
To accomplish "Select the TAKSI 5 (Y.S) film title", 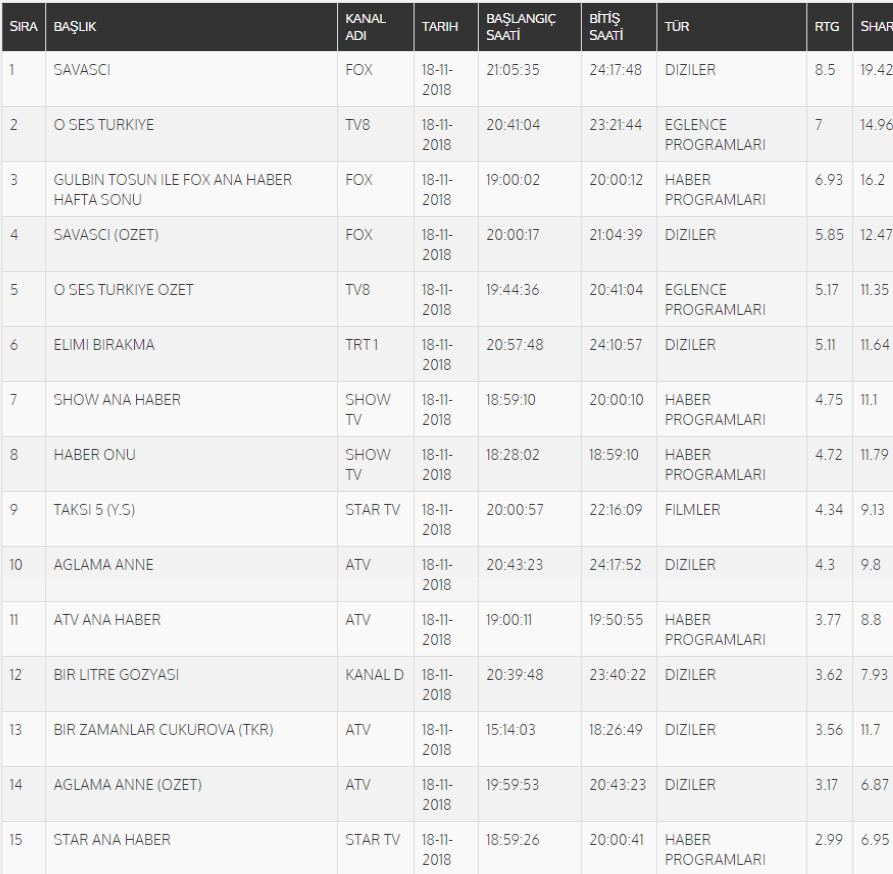I will pos(94,510).
